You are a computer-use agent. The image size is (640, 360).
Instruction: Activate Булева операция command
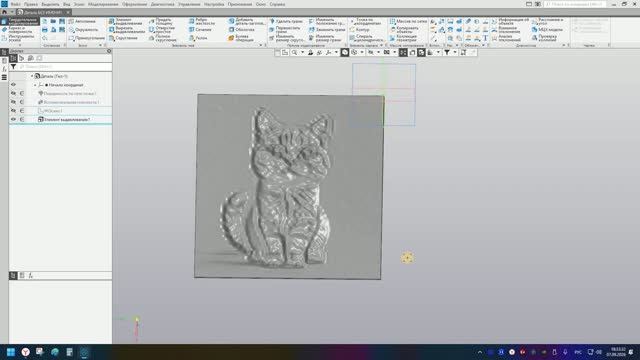[x=241, y=38]
